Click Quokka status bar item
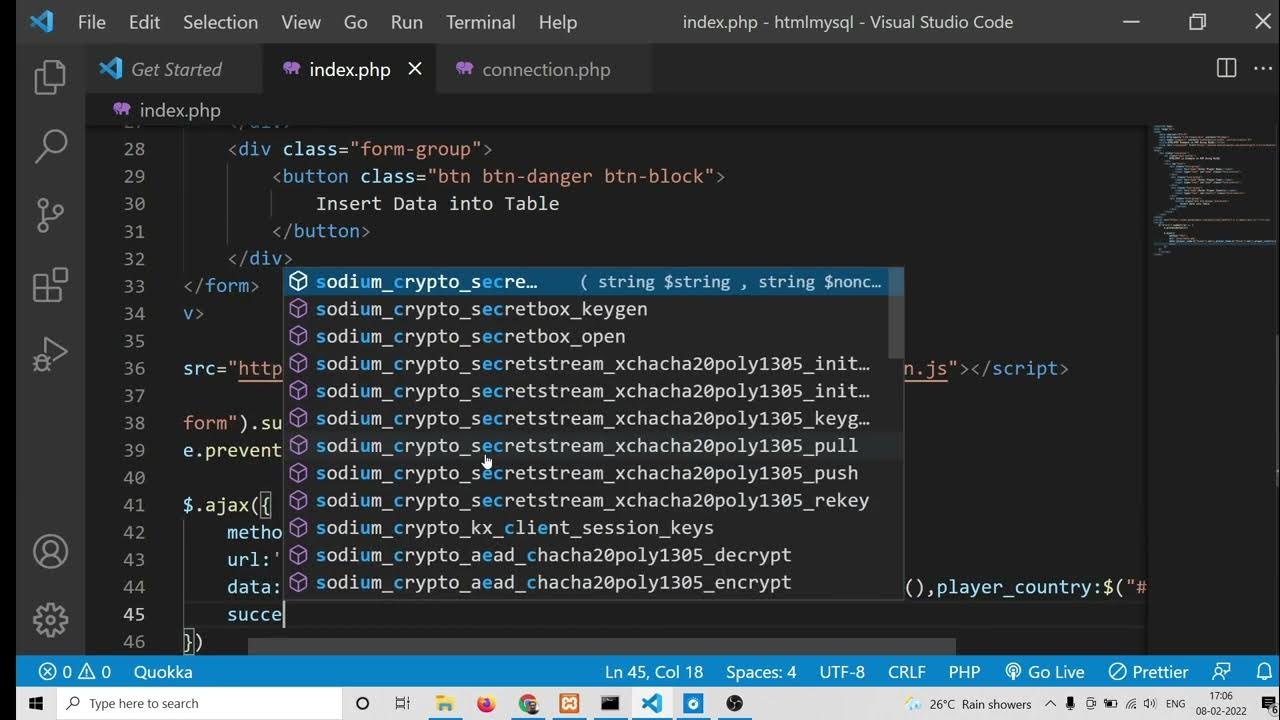 [x=163, y=672]
